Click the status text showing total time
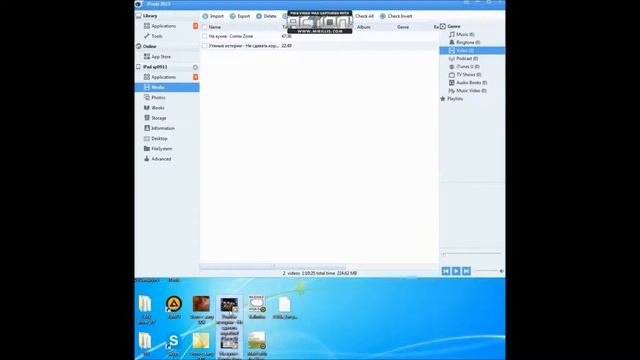640x360 pixels. (x=320, y=273)
